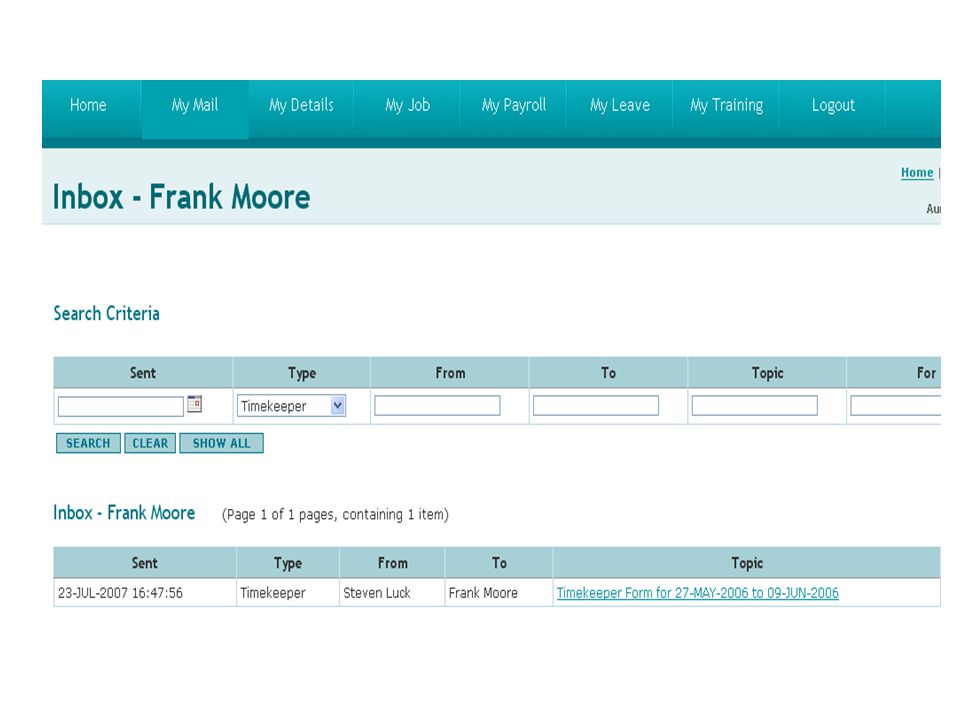
Task: Click the To column header in results table
Action: (x=499, y=563)
